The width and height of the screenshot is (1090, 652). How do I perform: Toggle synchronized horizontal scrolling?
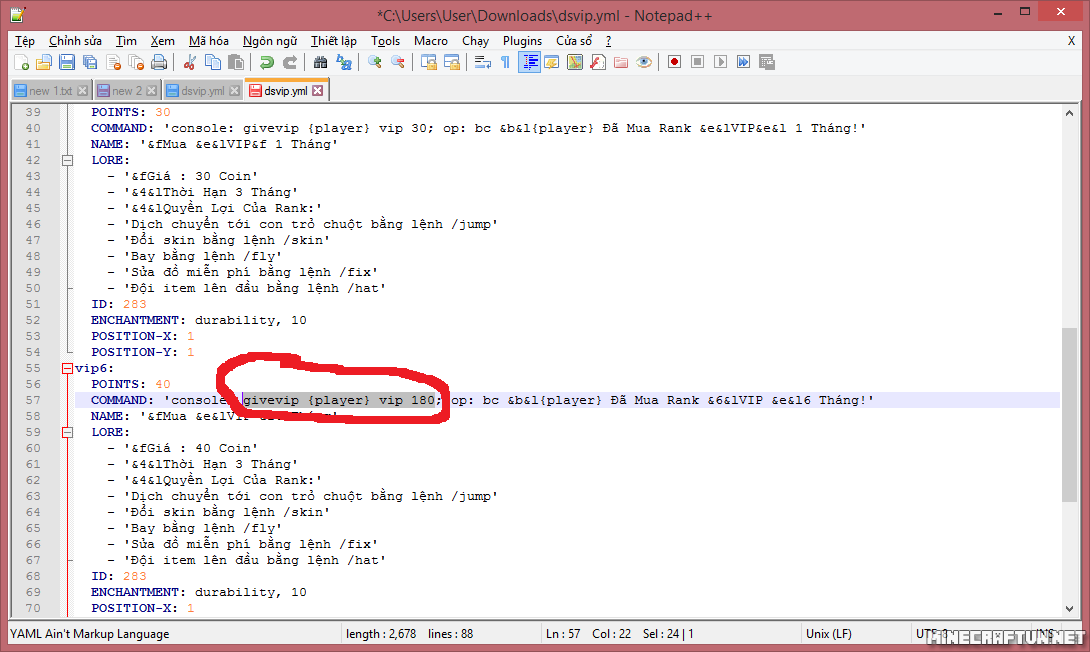pyautogui.click(x=452, y=63)
